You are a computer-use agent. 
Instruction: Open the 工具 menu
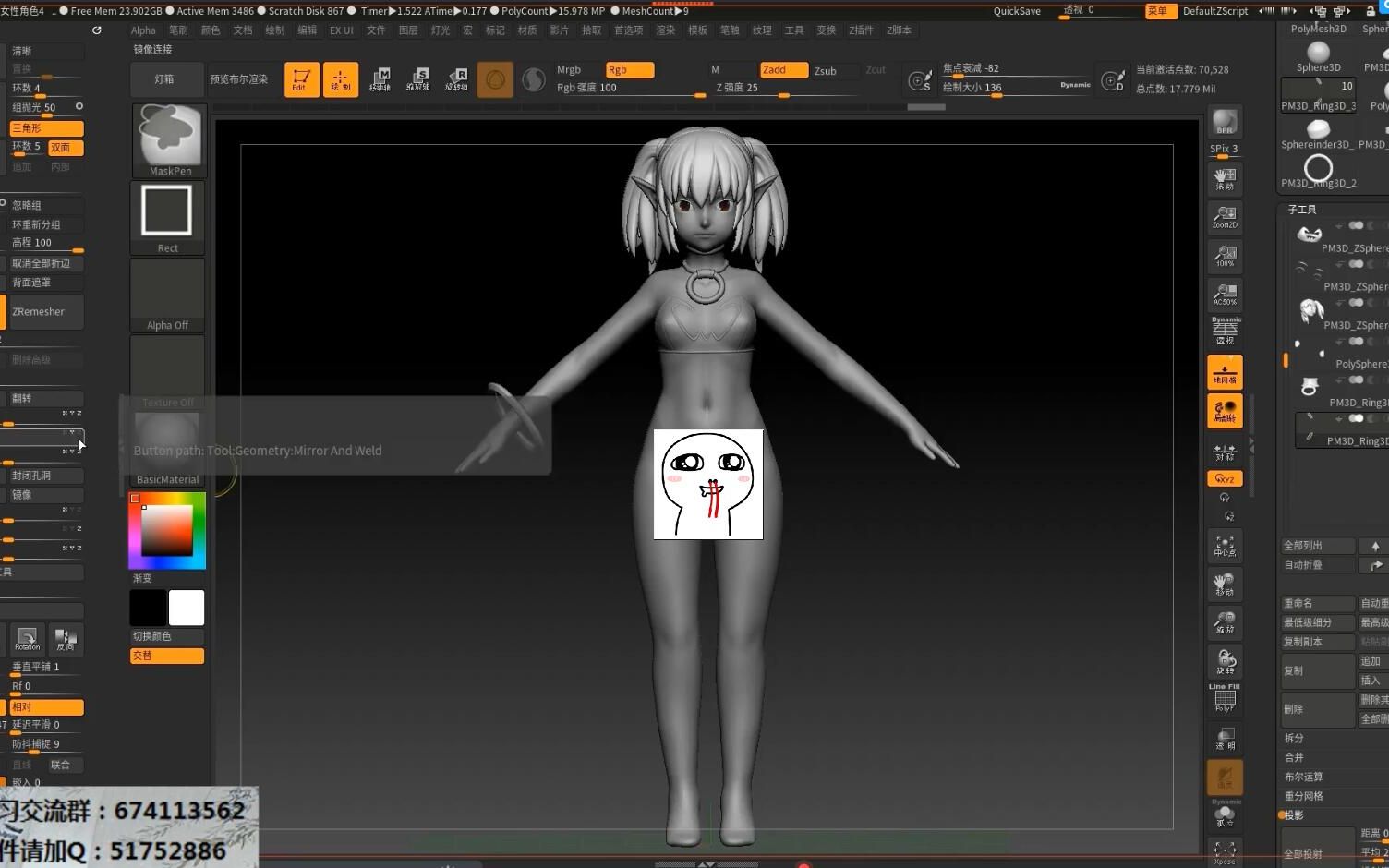[794, 30]
